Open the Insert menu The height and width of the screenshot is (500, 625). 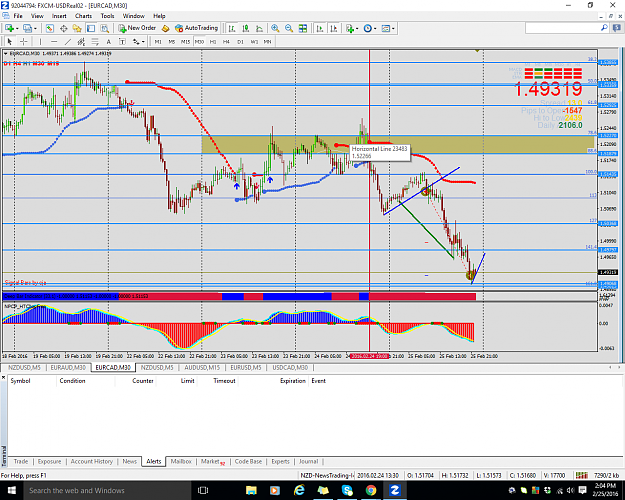click(x=59, y=16)
